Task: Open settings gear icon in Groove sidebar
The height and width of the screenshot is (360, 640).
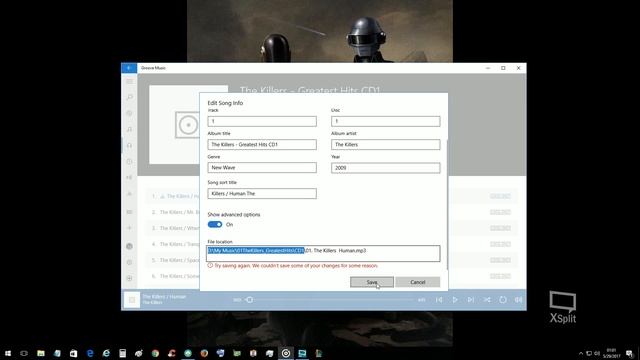Action: coord(129,262)
